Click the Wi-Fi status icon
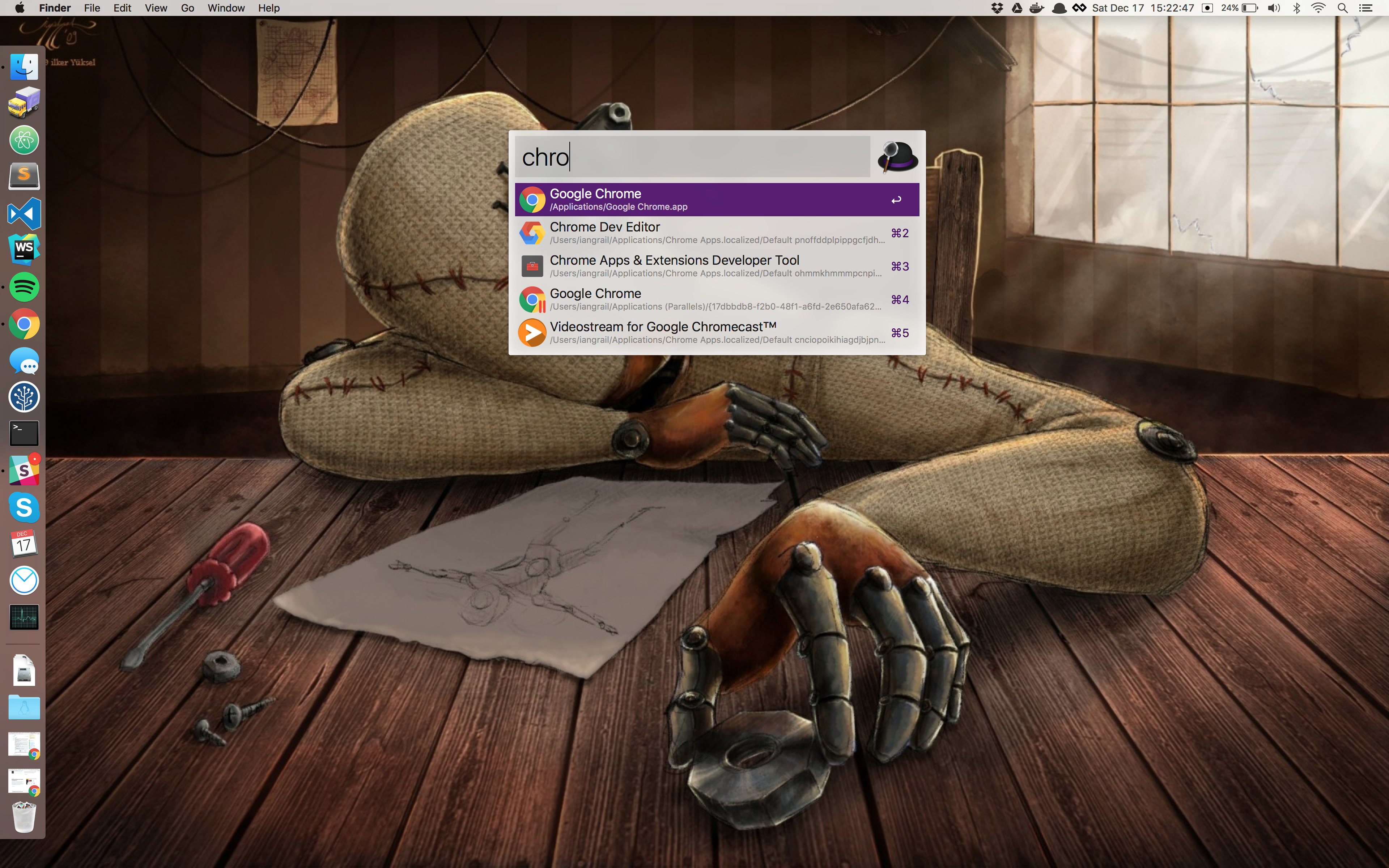 pos(1318,8)
